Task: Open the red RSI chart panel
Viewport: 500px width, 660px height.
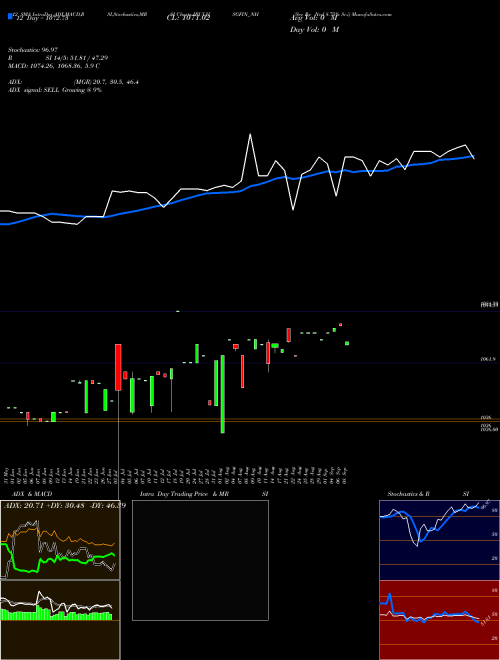Action: pos(439,620)
